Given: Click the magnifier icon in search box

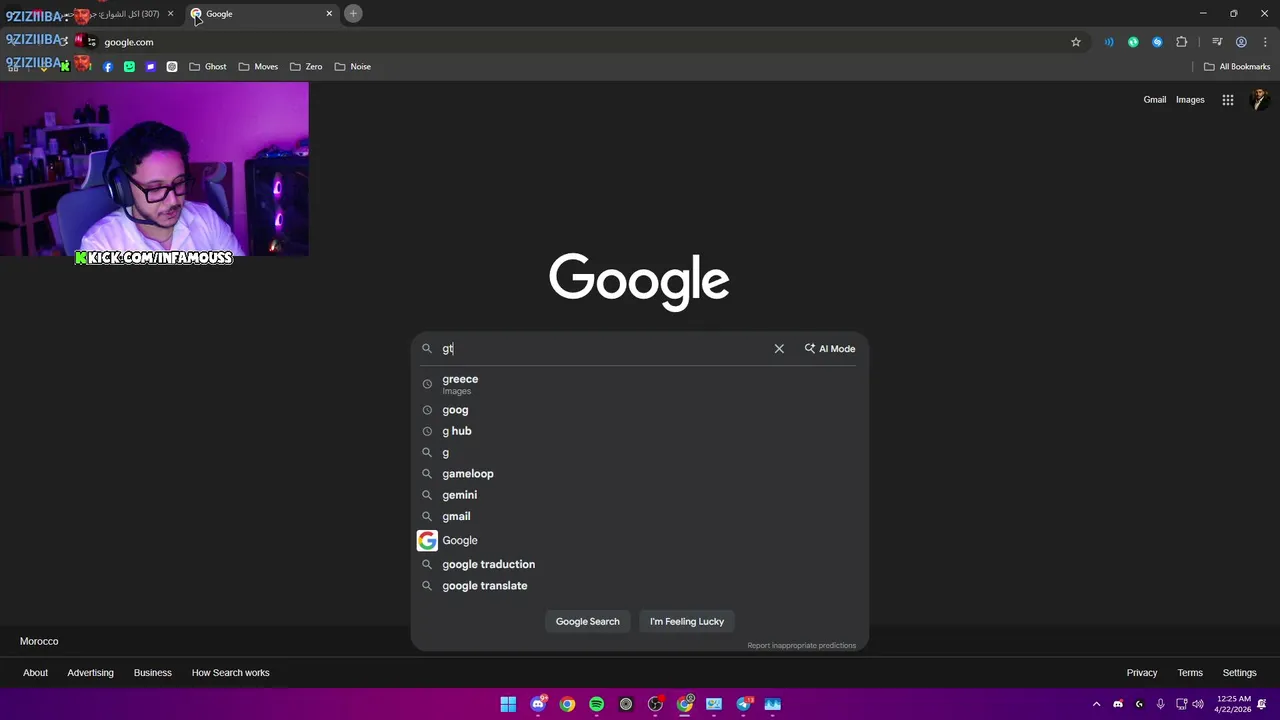Looking at the screenshot, I should tap(426, 348).
